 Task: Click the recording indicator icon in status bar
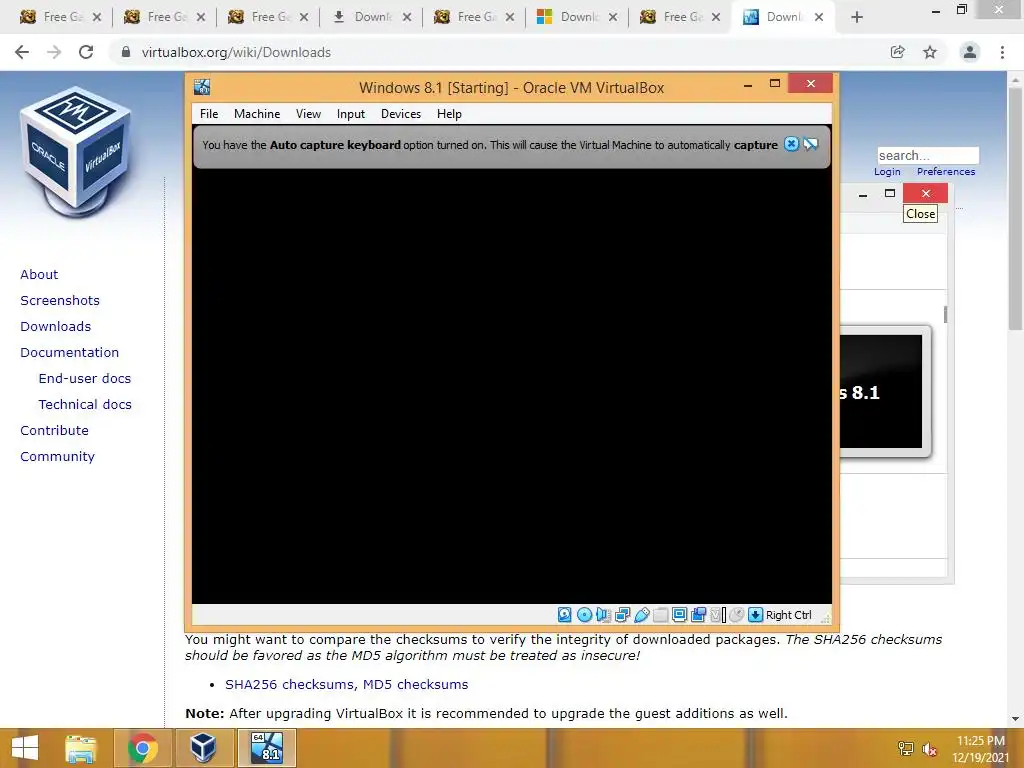click(699, 615)
